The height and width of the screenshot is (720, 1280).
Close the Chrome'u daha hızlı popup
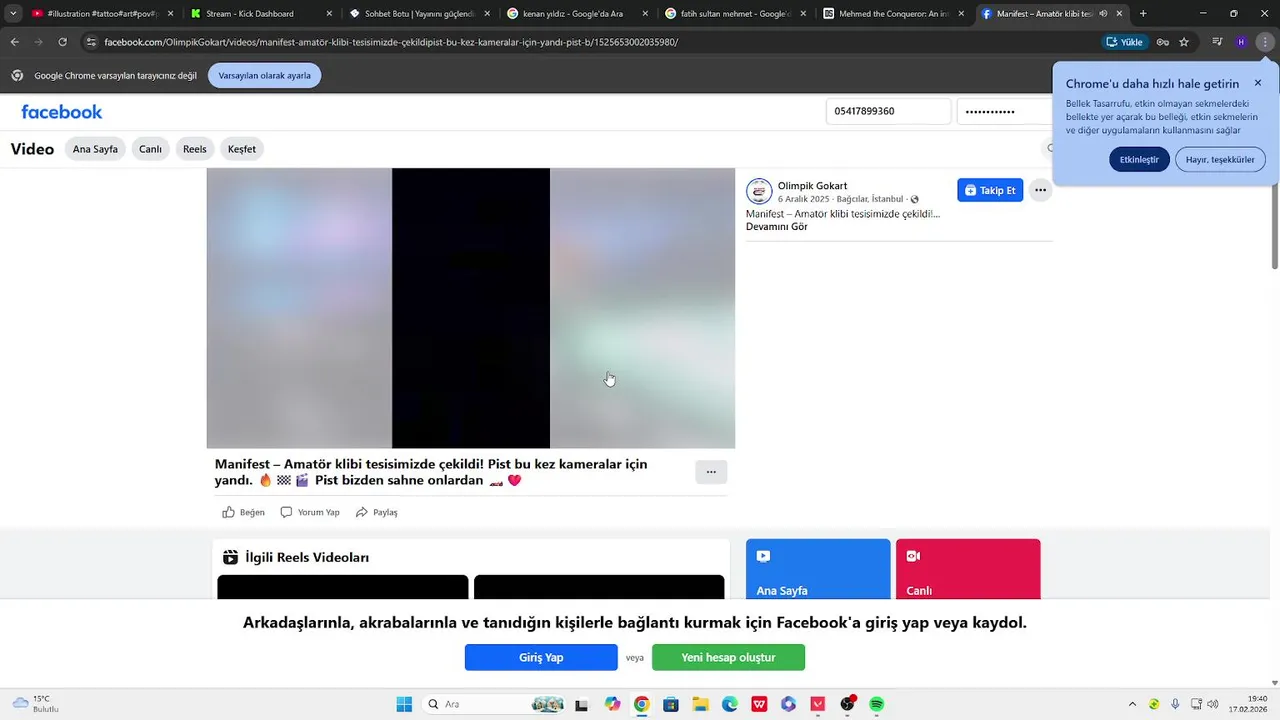(1258, 83)
